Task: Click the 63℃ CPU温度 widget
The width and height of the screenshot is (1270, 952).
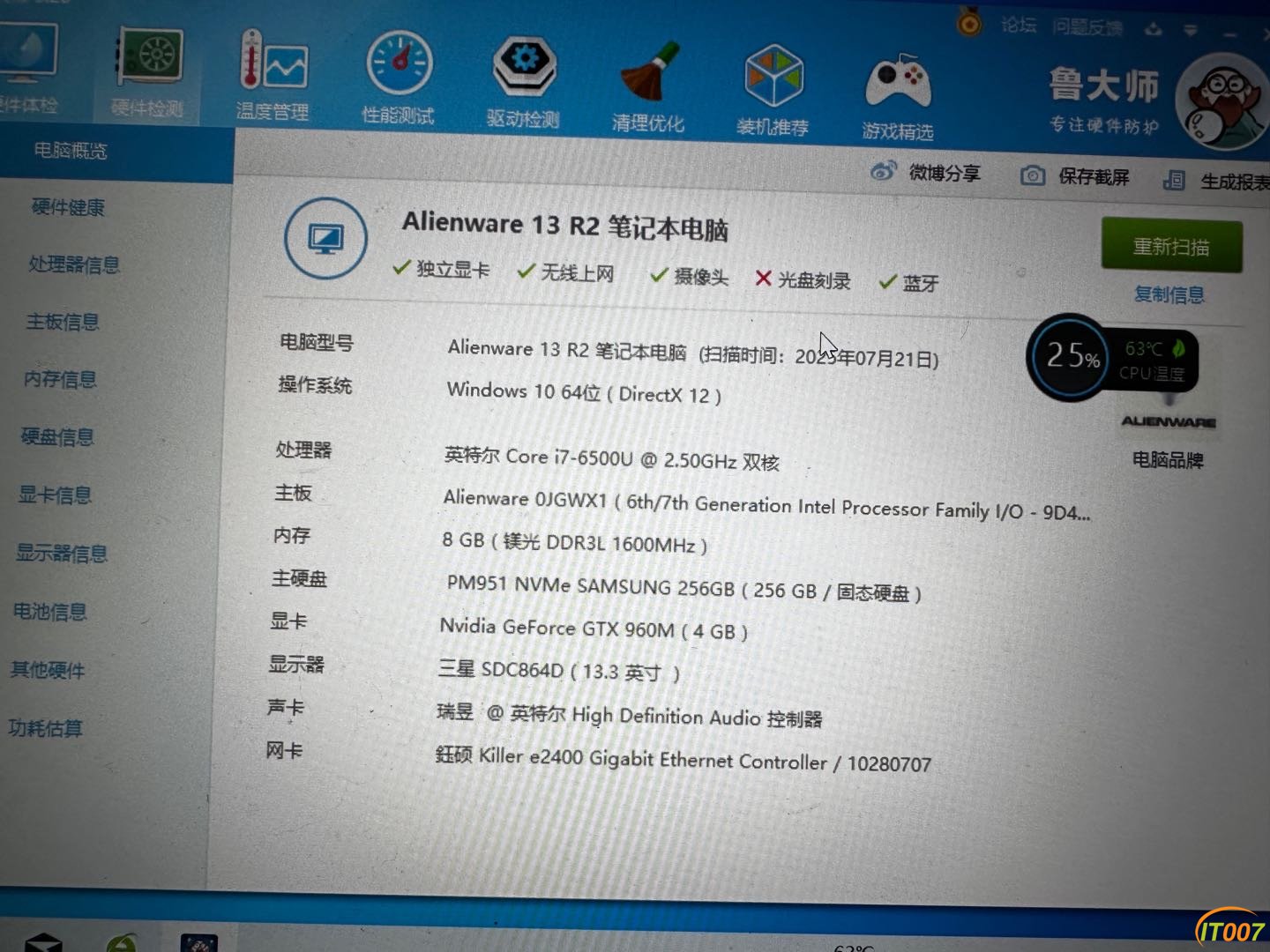Action: tap(1154, 361)
